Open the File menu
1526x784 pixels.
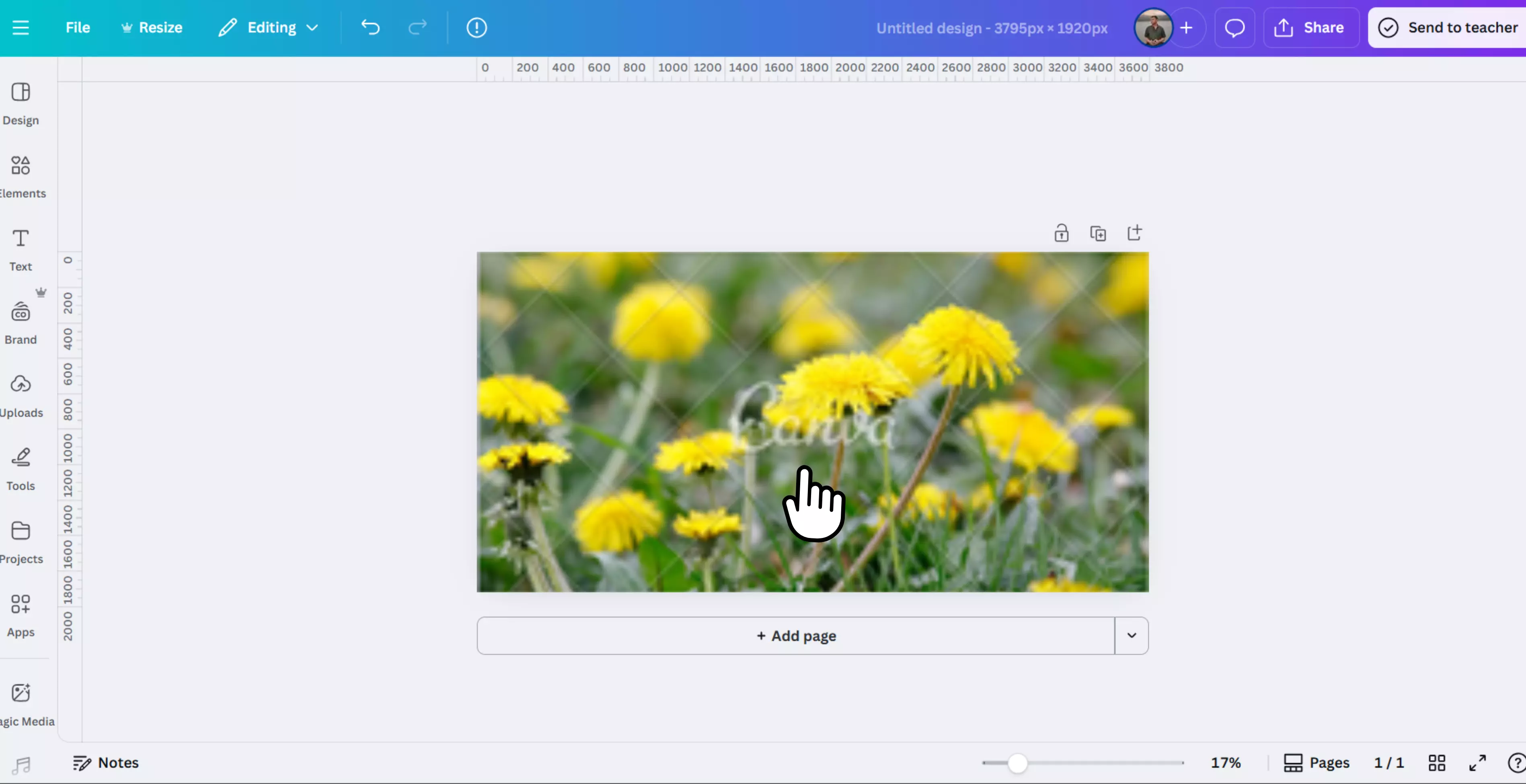(78, 28)
